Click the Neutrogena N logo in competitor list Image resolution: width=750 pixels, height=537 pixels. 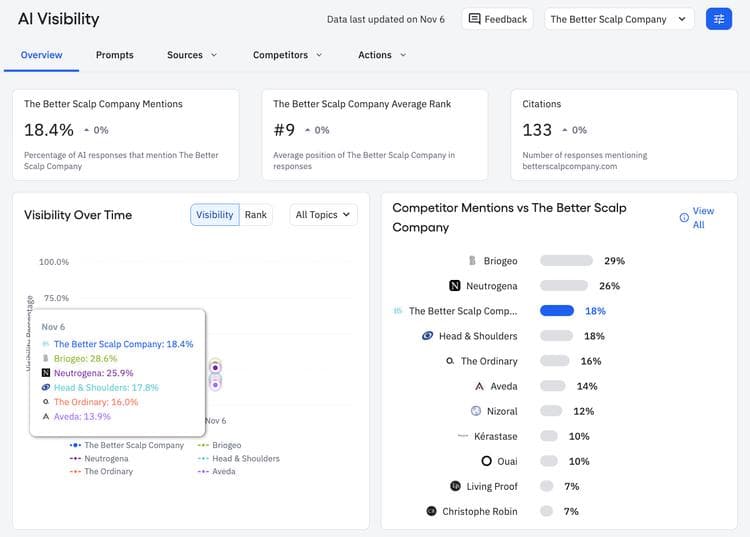454,285
